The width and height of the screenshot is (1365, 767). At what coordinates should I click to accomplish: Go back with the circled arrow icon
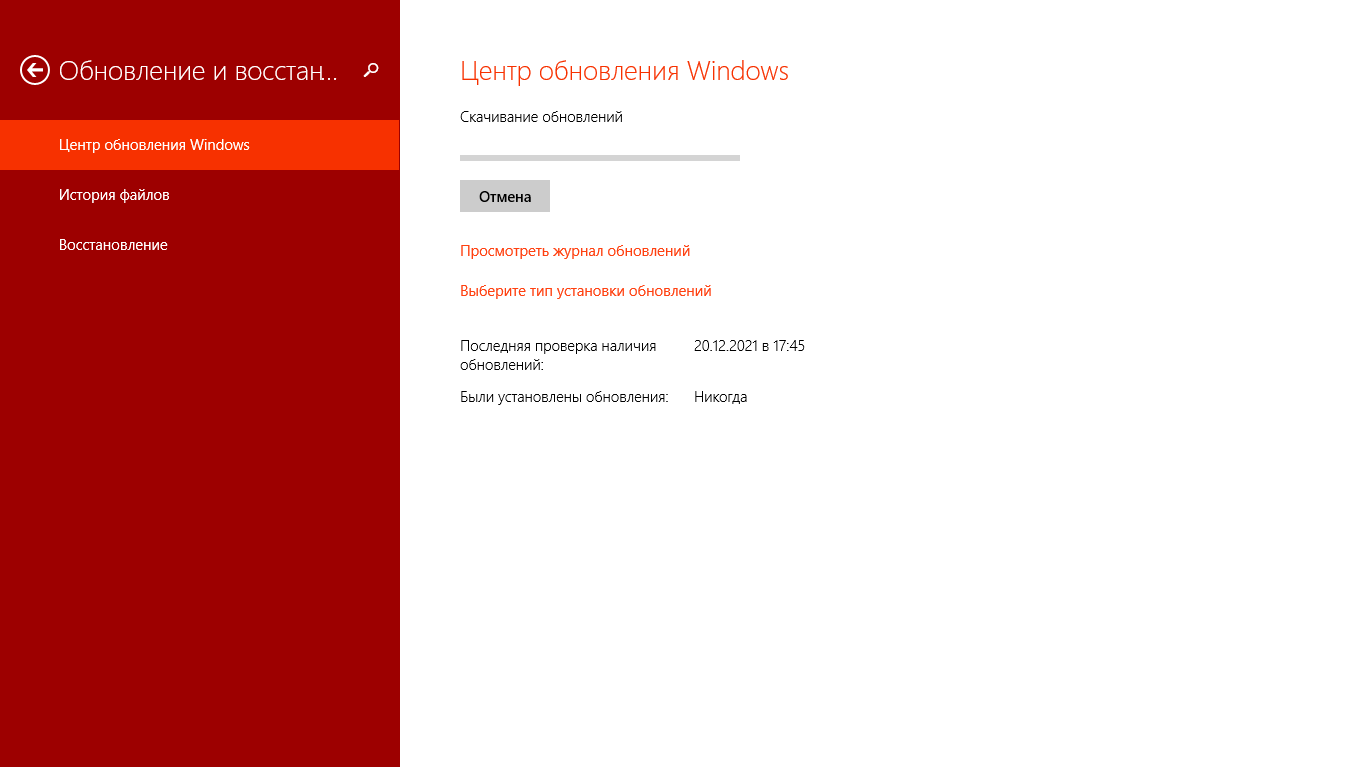pyautogui.click(x=35, y=70)
